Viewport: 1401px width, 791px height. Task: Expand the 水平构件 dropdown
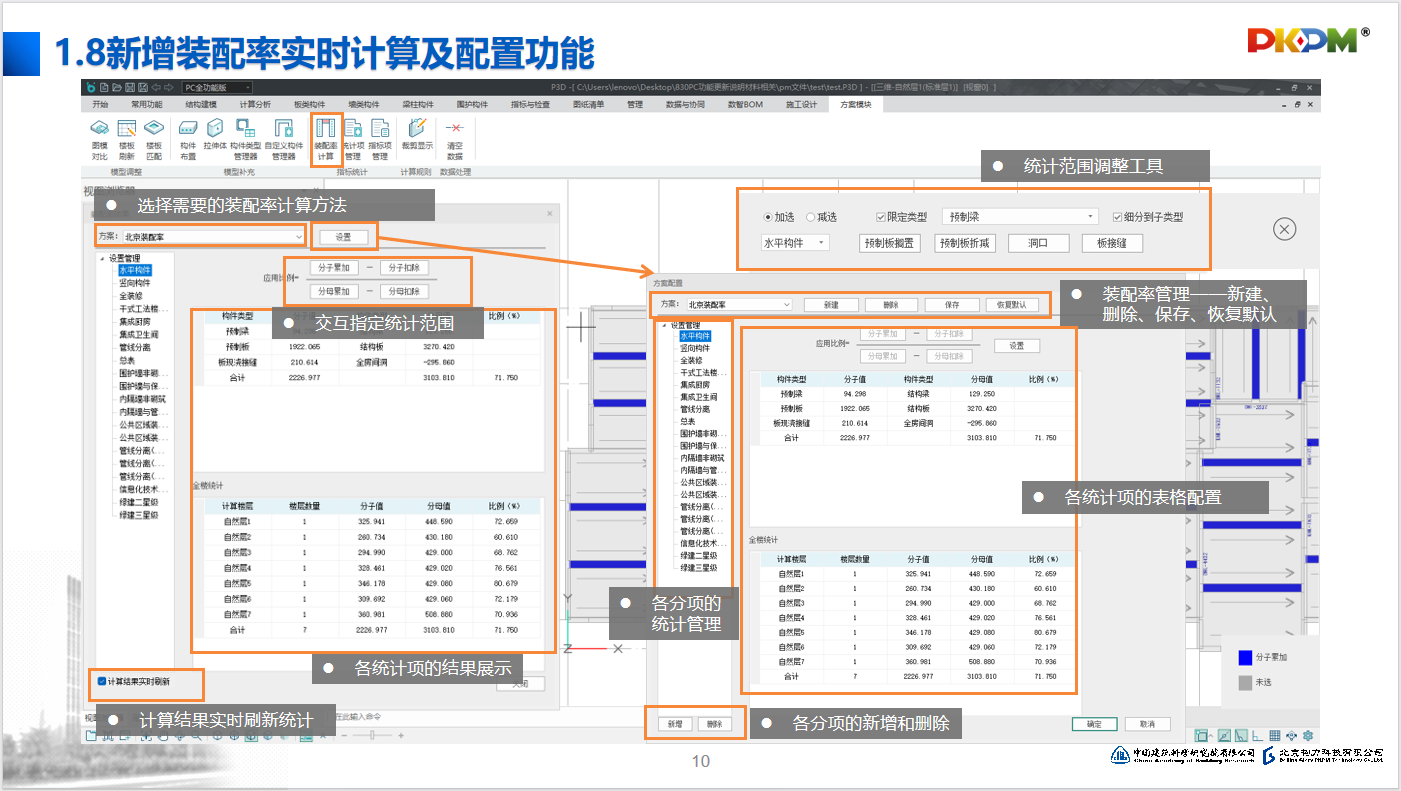(x=795, y=243)
